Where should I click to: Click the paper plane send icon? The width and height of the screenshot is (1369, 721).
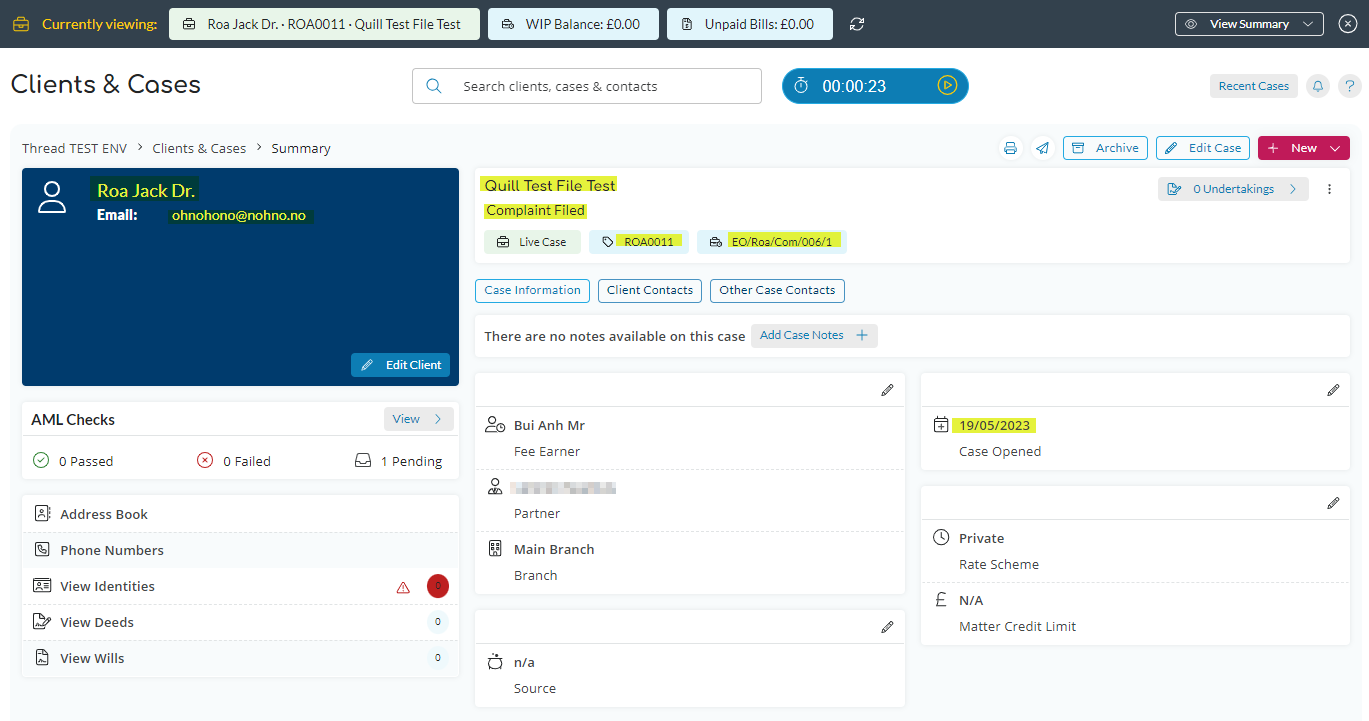pyautogui.click(x=1042, y=148)
